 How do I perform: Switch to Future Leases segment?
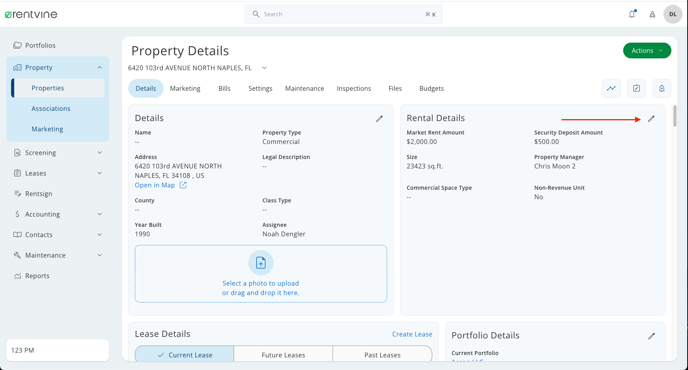click(283, 355)
